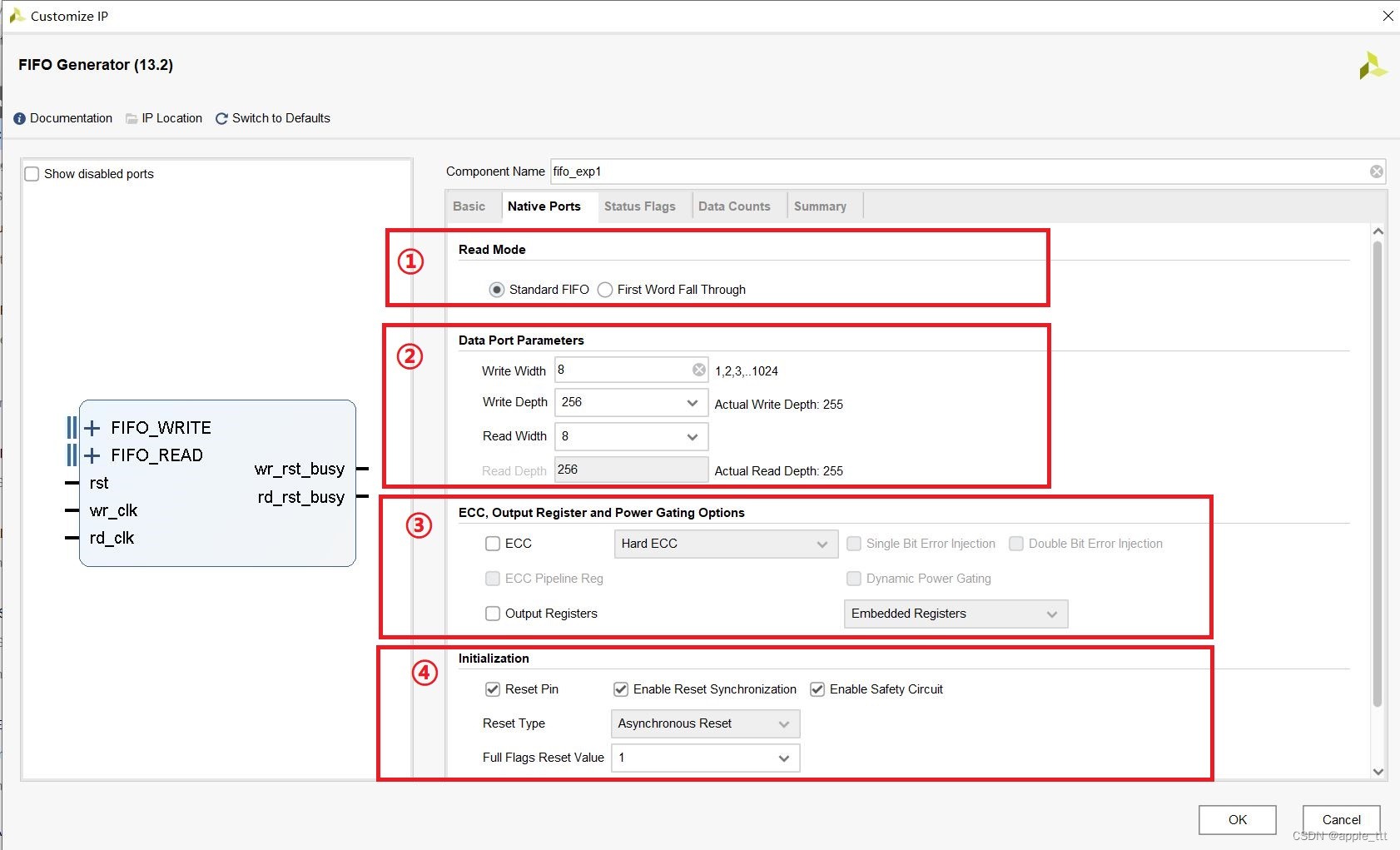Click the ECC Pipeline Reg checkbox
The width and height of the screenshot is (1400, 850).
[493, 579]
